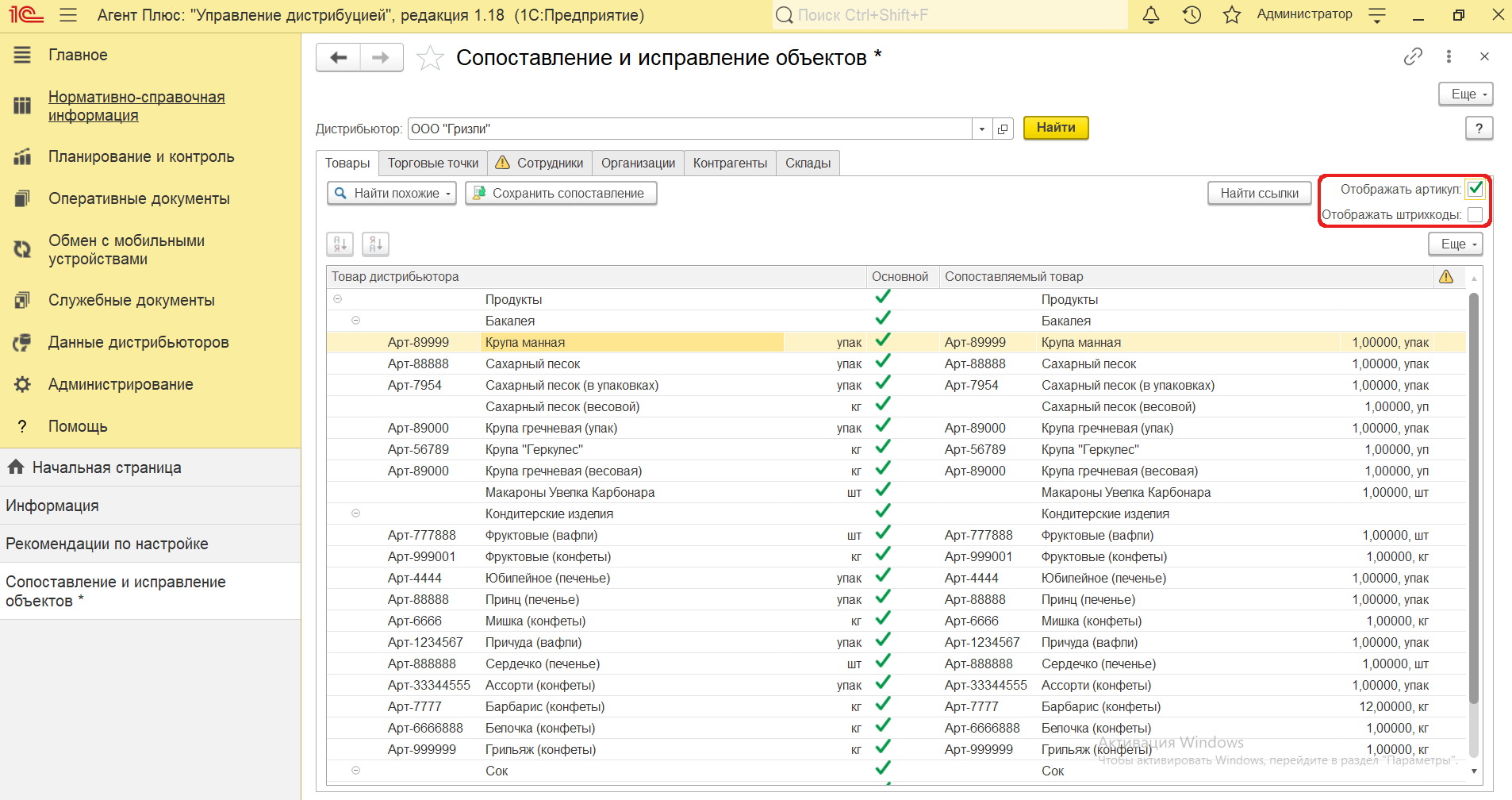Go back with the left arrow button

[339, 57]
